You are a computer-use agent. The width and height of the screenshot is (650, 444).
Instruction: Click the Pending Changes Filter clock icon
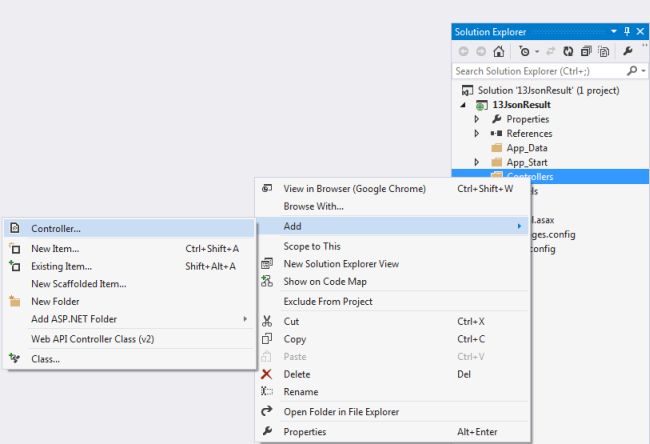tap(524, 51)
